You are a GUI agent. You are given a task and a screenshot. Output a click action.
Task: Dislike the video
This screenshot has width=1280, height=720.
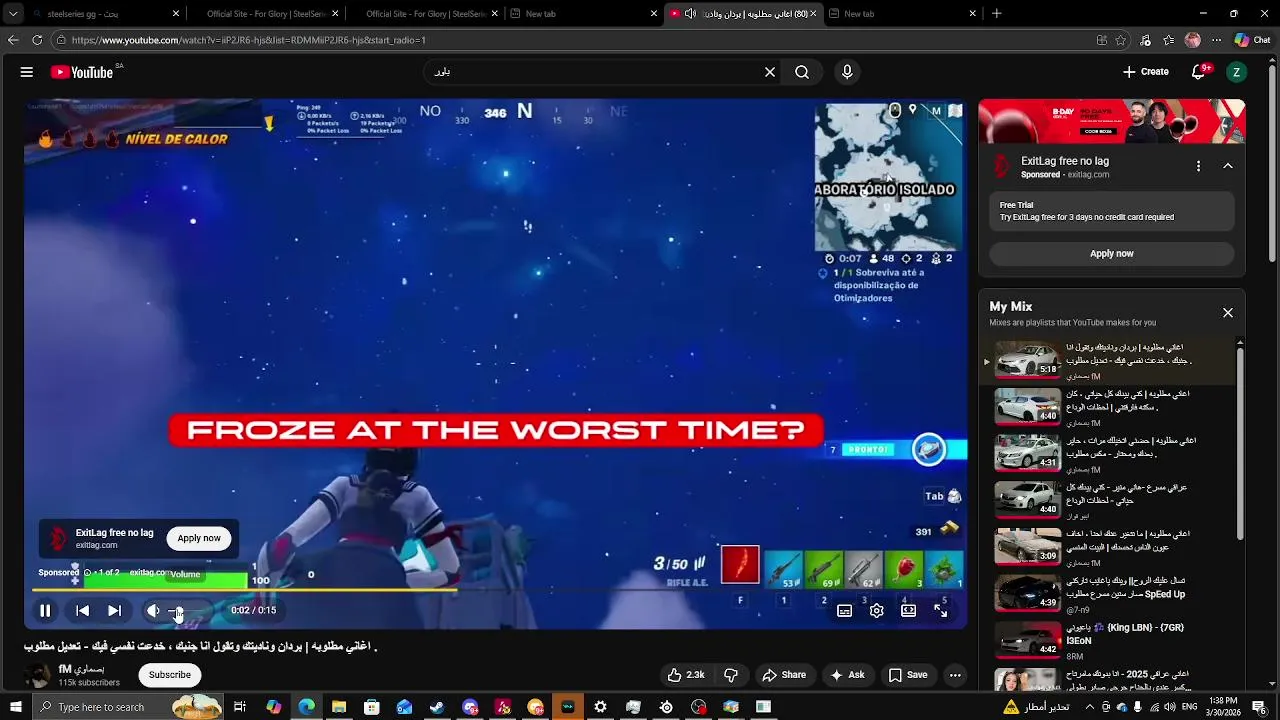(x=731, y=675)
